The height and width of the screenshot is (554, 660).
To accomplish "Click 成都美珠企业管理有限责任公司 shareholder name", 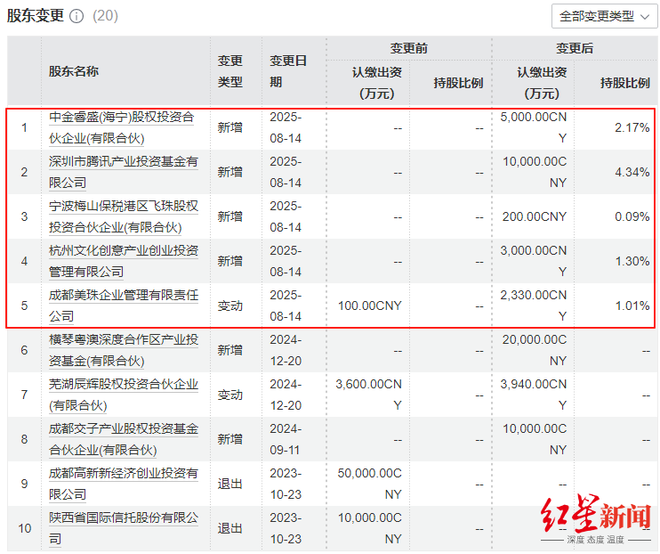I will pos(122,305).
